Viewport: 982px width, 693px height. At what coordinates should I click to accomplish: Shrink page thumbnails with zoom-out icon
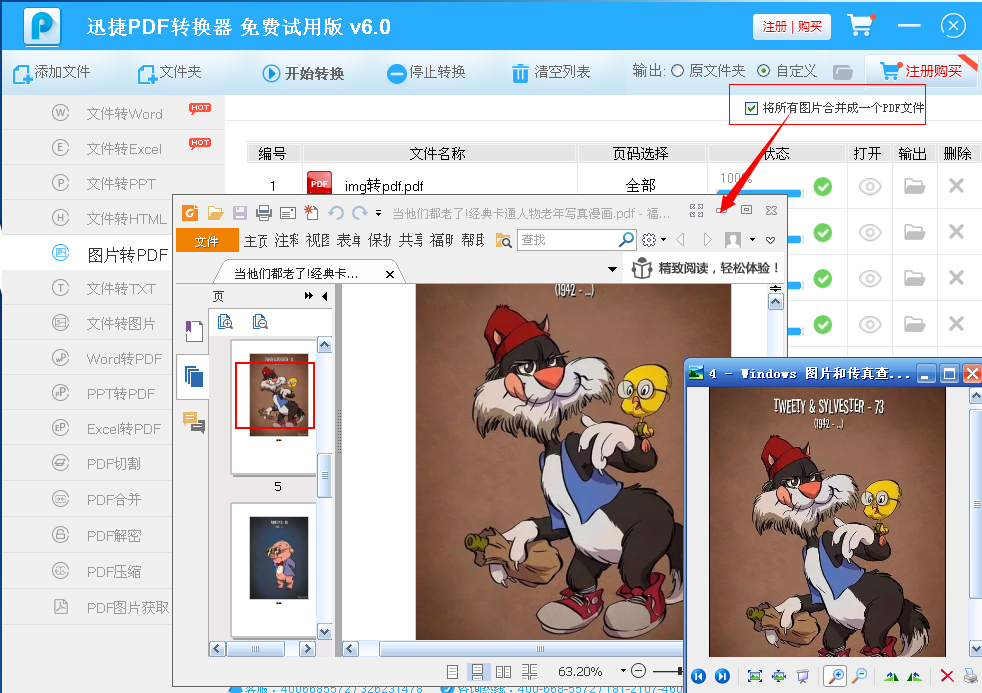(260, 322)
